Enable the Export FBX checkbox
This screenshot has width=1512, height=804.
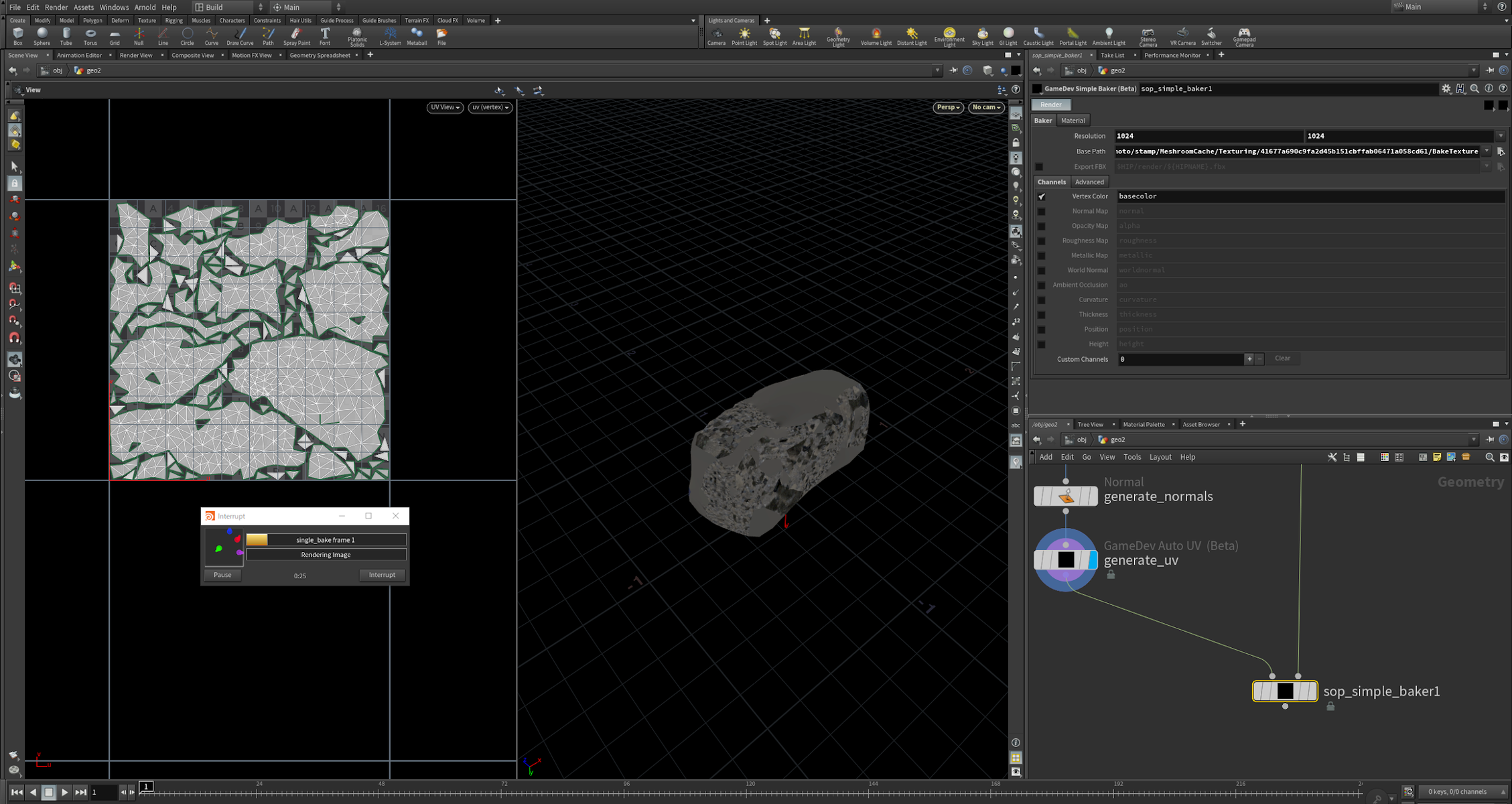pos(1039,166)
